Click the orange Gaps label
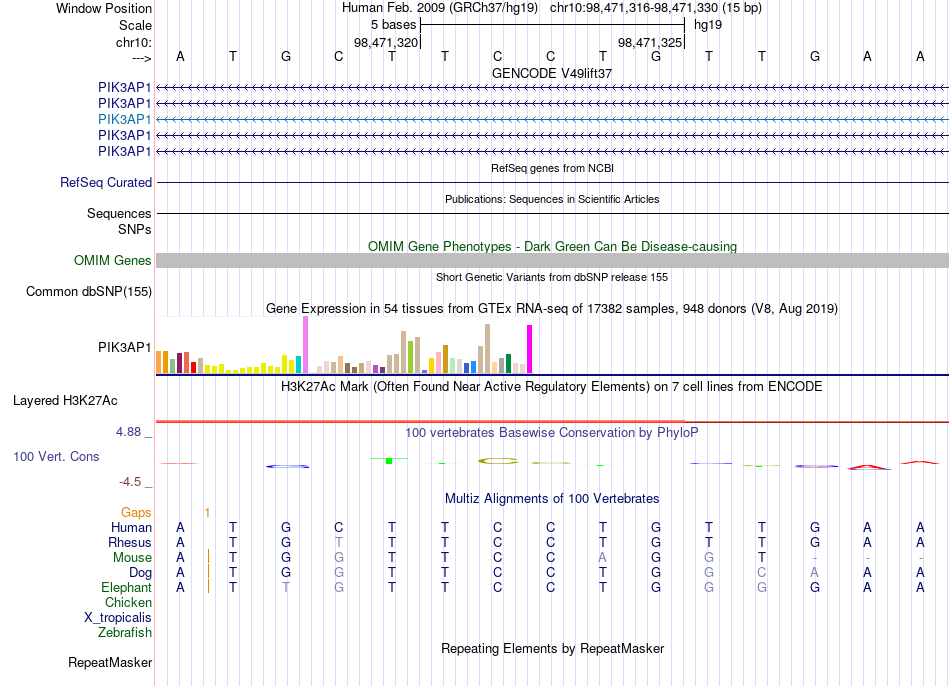 tap(136, 513)
